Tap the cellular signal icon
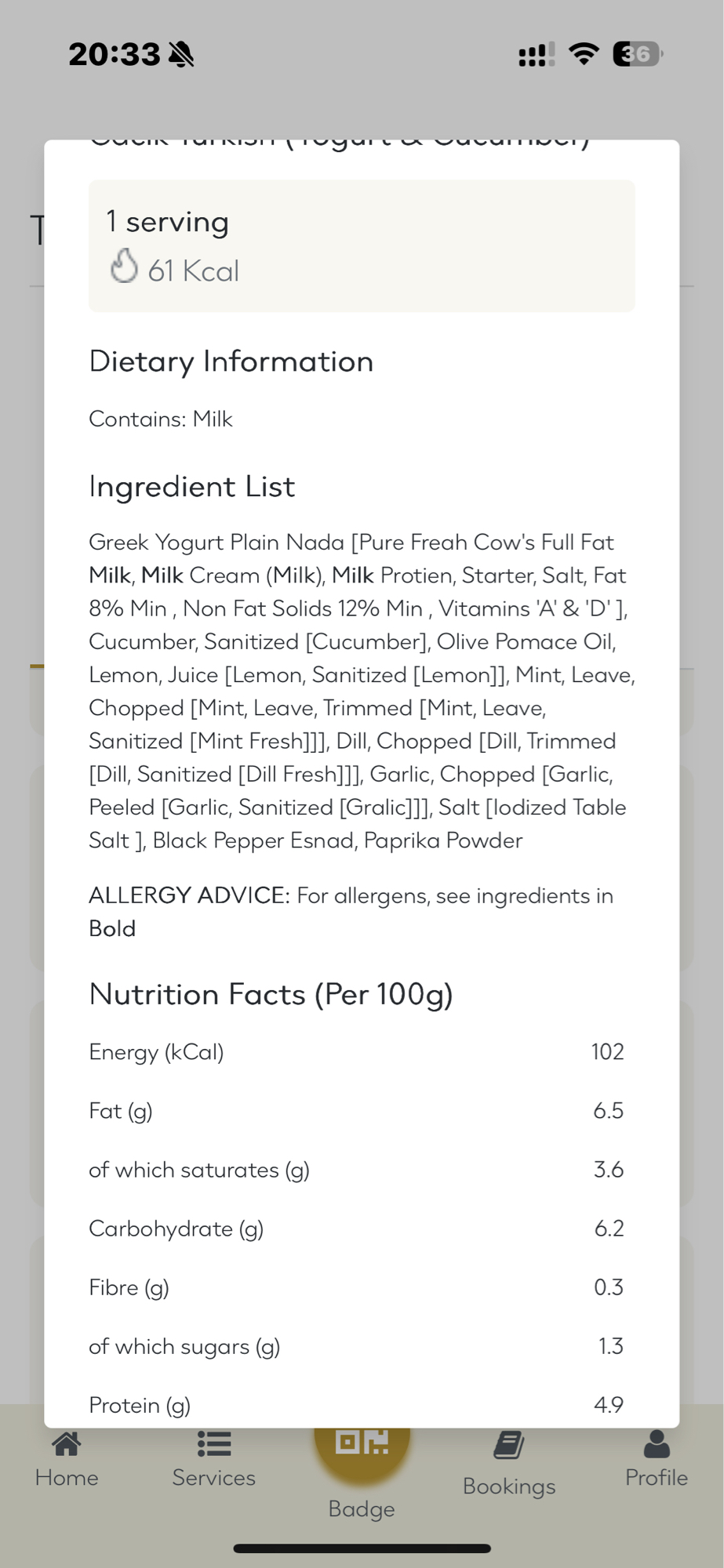 coord(537,55)
